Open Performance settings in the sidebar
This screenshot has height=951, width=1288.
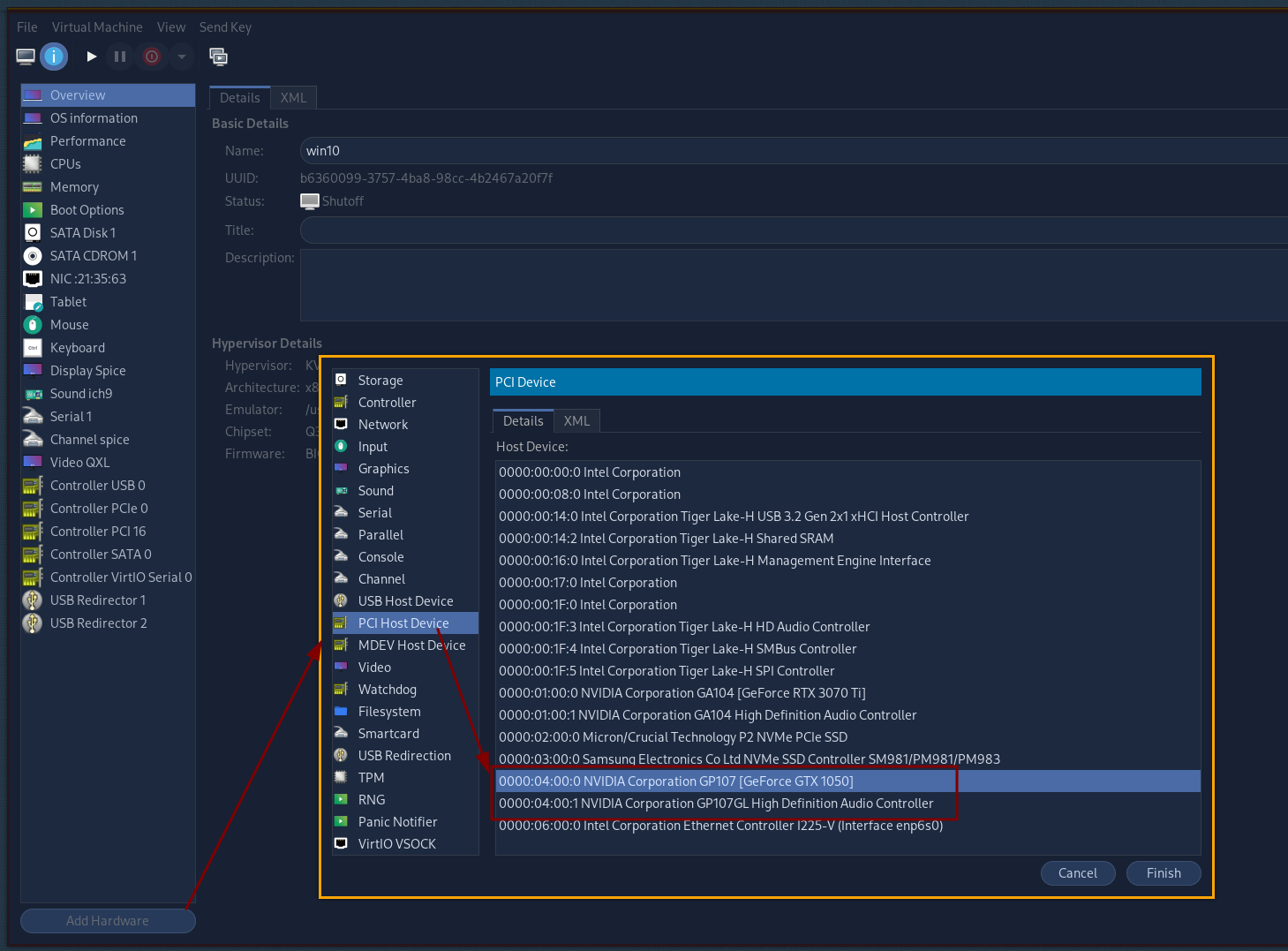click(x=108, y=141)
